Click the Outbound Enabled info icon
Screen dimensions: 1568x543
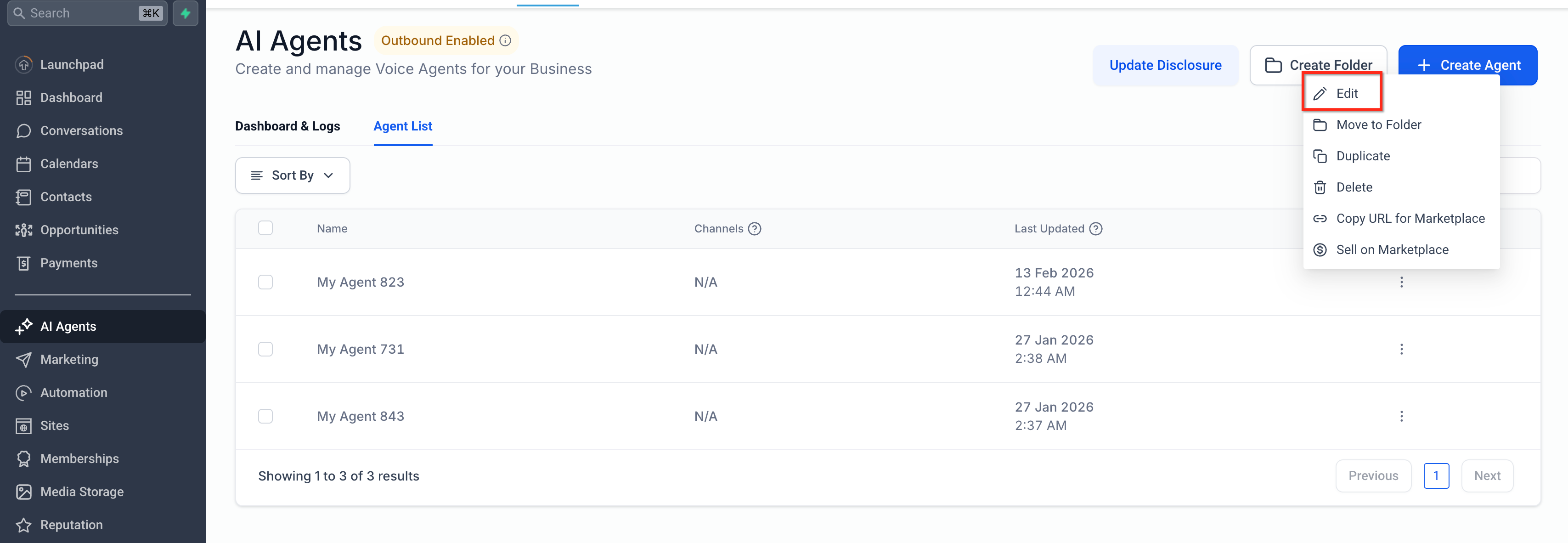click(505, 41)
